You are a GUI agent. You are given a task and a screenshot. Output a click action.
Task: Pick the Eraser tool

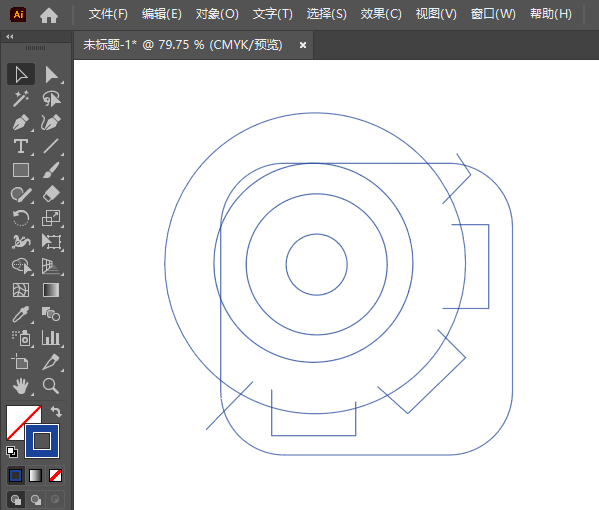pyautogui.click(x=51, y=194)
